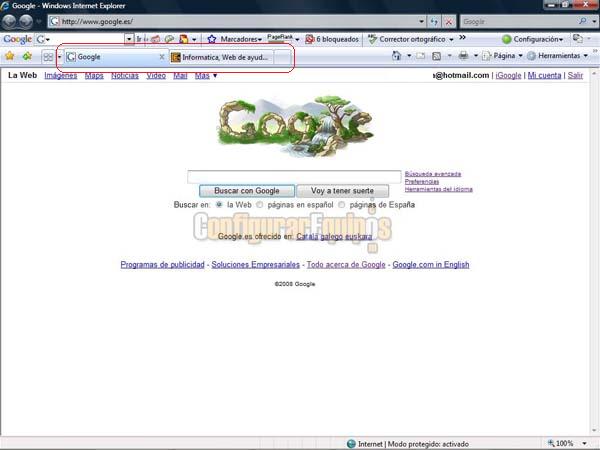
Task: Click the Voy a tener suerte button
Action: (342, 191)
